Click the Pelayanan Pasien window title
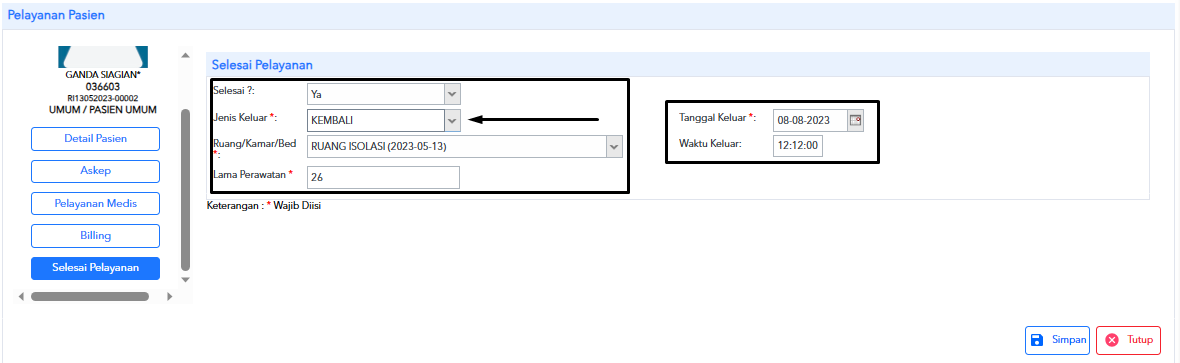Image resolution: width=1180 pixels, height=363 pixels. [56, 14]
